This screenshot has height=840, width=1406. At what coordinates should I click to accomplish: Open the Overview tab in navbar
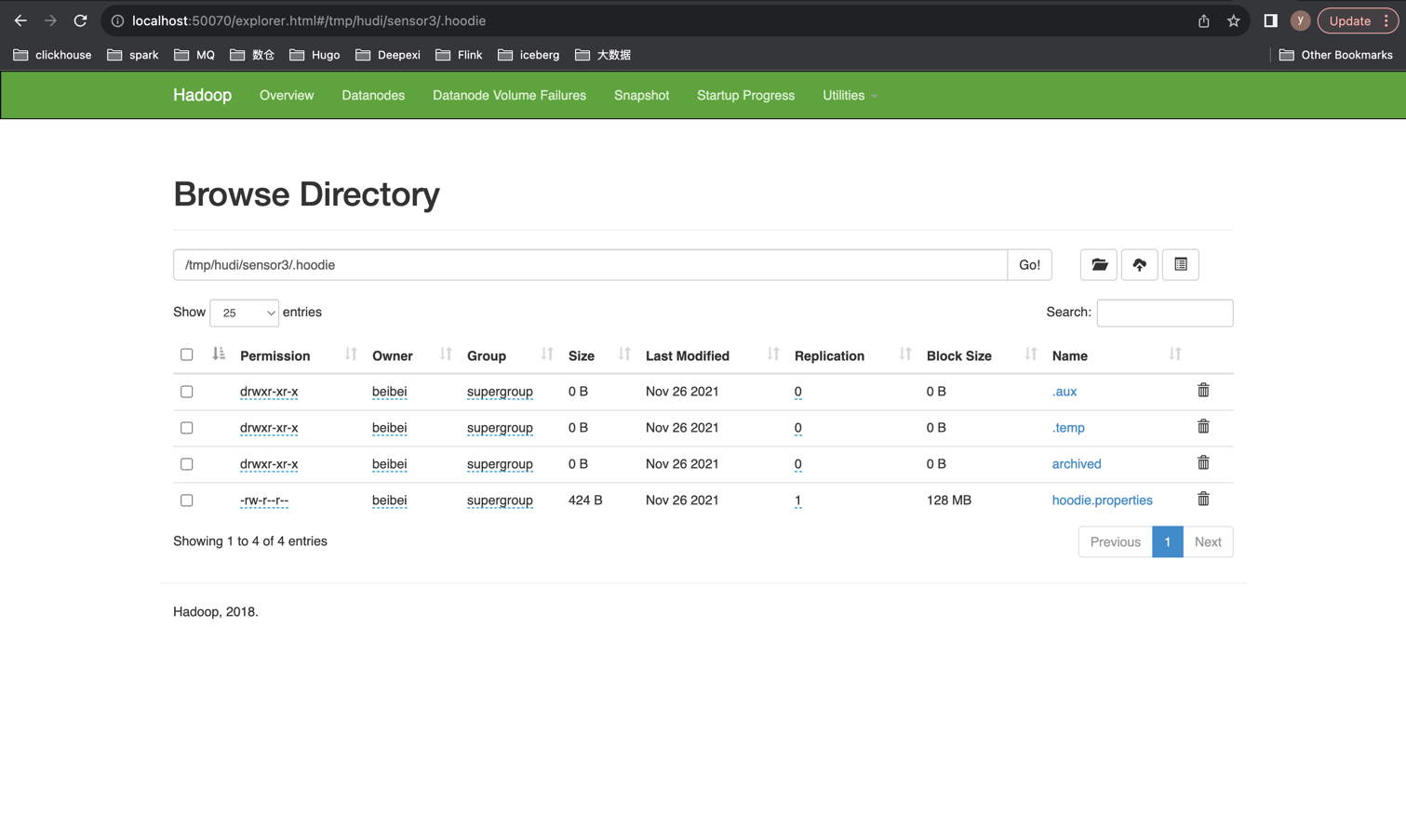click(287, 95)
